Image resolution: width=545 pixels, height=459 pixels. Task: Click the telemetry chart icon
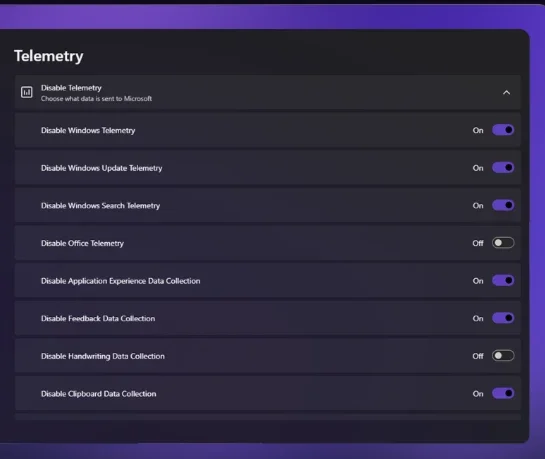(x=27, y=92)
